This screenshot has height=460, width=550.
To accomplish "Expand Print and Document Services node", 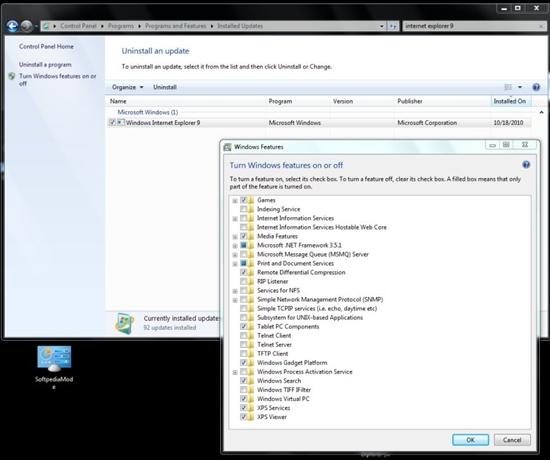I will 235,264.
